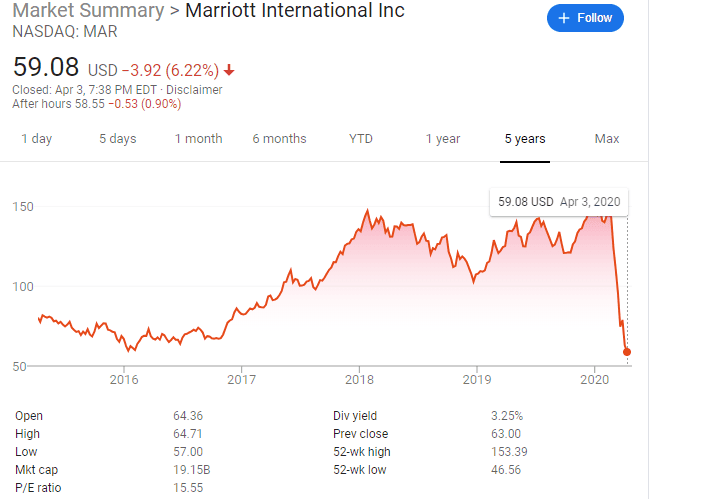This screenshot has height=499, width=707.
Task: Click the red end-point dot on chart
Action: [x=627, y=351]
